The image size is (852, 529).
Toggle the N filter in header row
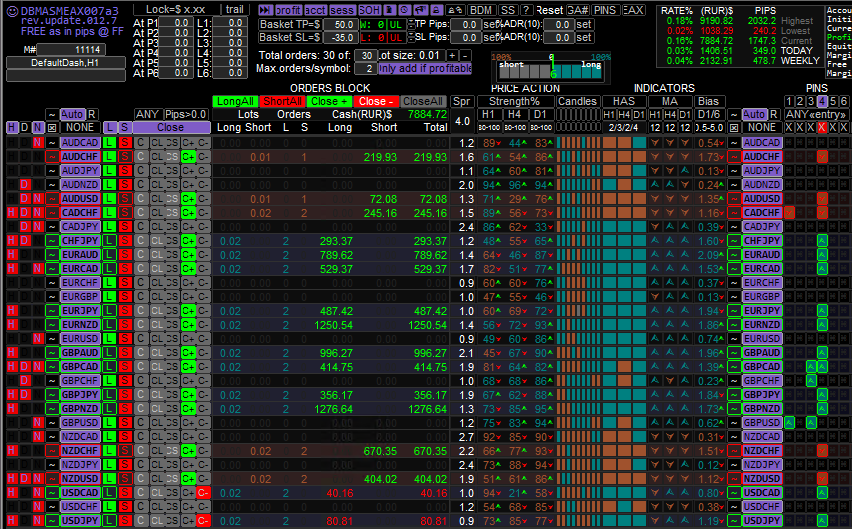[x=37, y=127]
